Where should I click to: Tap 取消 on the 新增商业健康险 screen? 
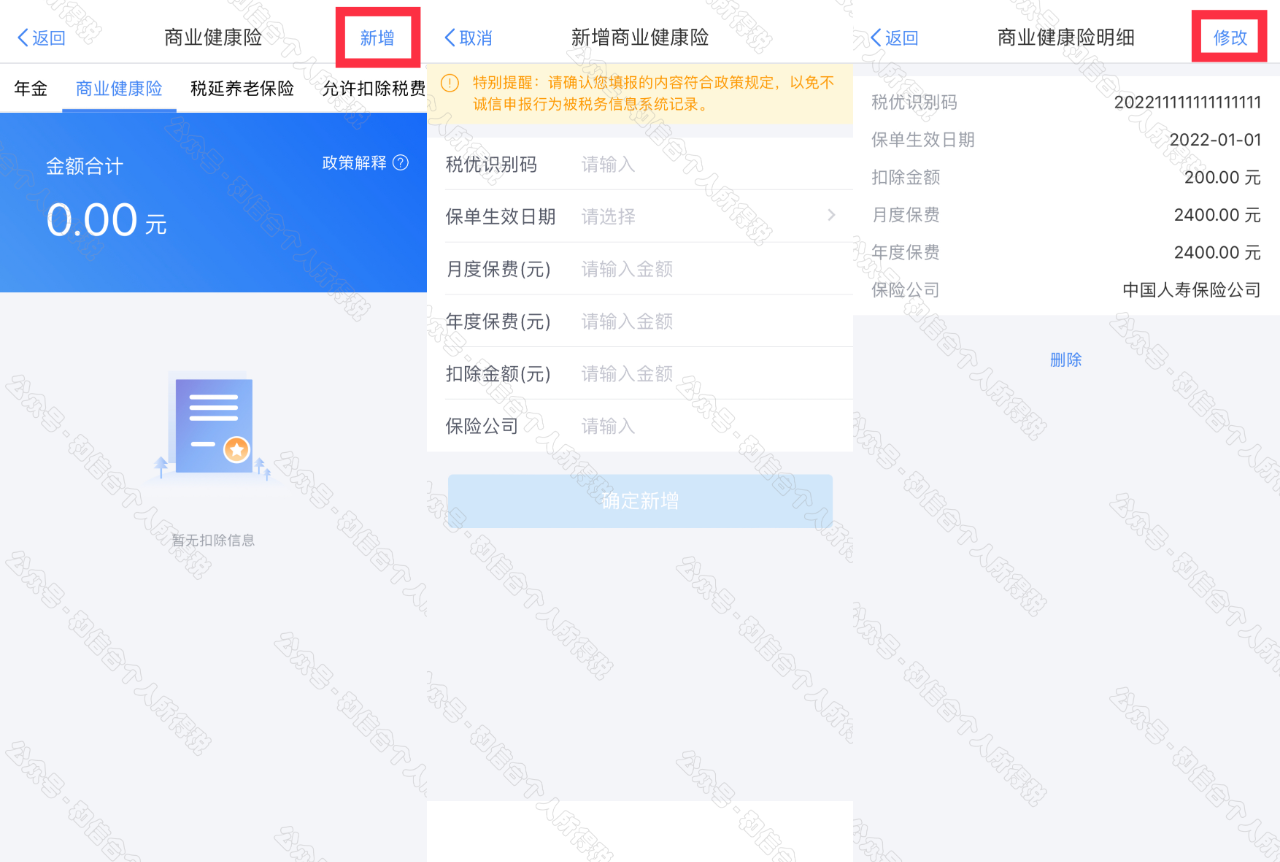click(x=468, y=38)
